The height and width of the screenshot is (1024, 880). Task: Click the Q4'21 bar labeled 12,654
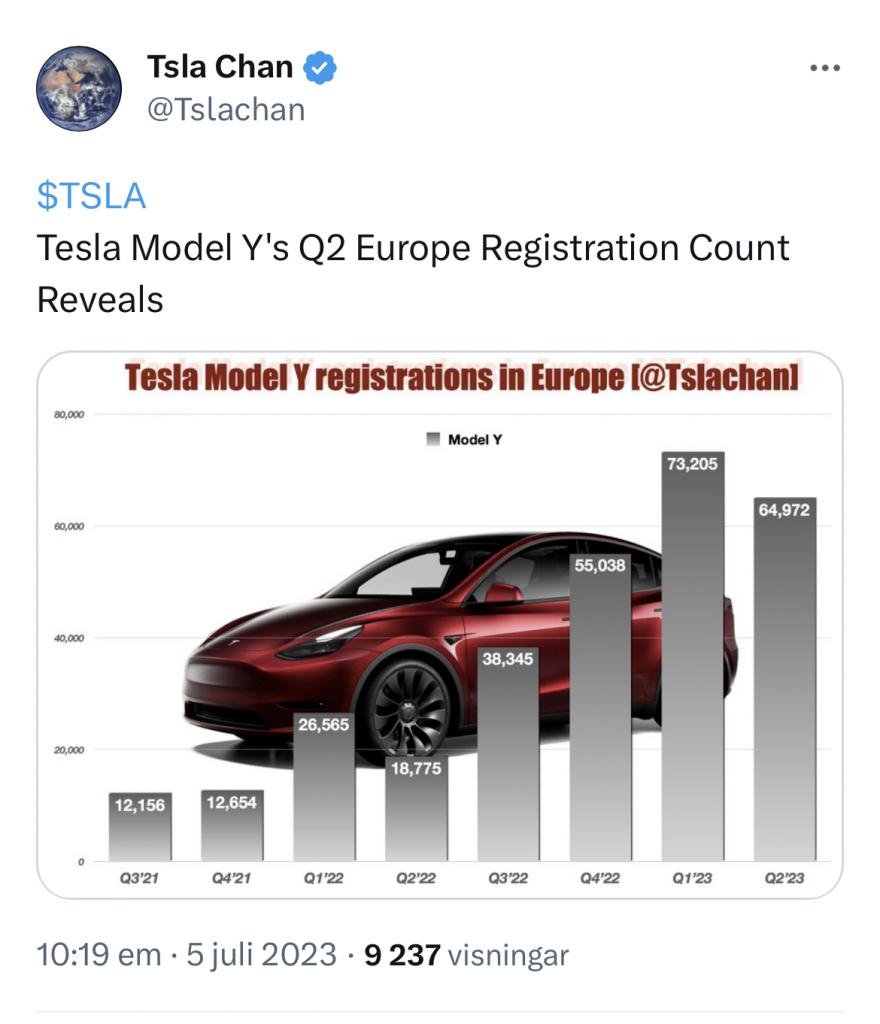232,825
